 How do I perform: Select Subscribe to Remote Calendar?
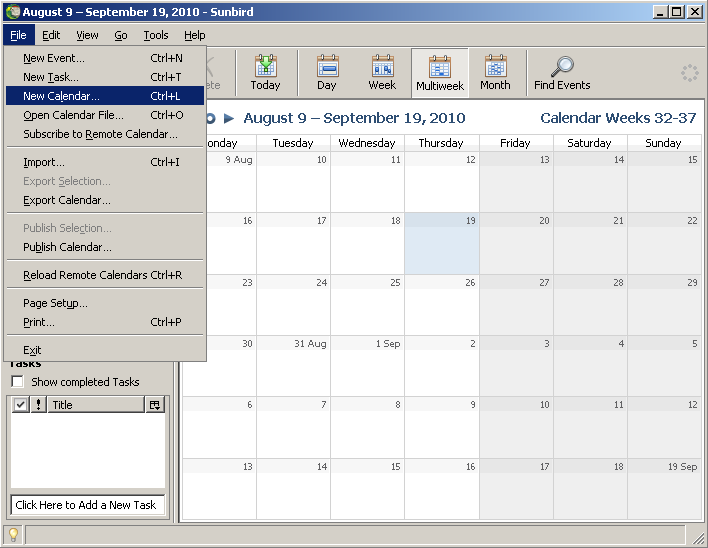pyautogui.click(x=105, y=134)
